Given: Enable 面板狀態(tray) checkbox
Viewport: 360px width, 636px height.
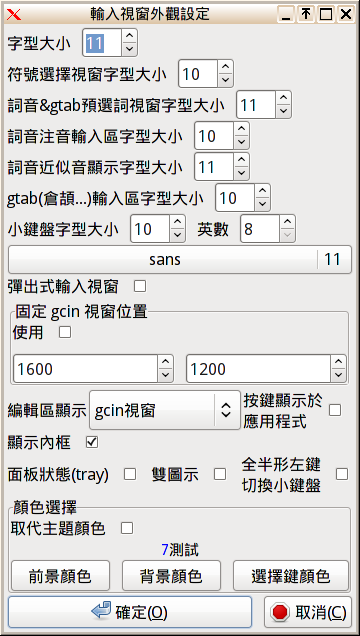Looking at the screenshot, I should click(130, 474).
